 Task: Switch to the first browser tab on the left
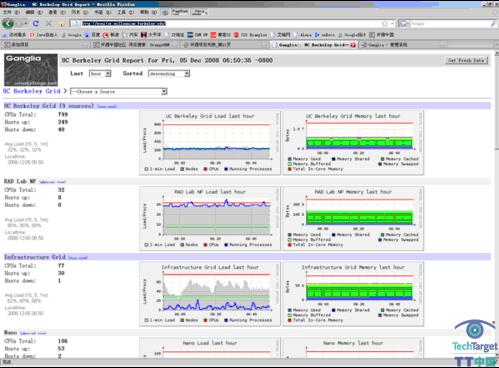45,45
